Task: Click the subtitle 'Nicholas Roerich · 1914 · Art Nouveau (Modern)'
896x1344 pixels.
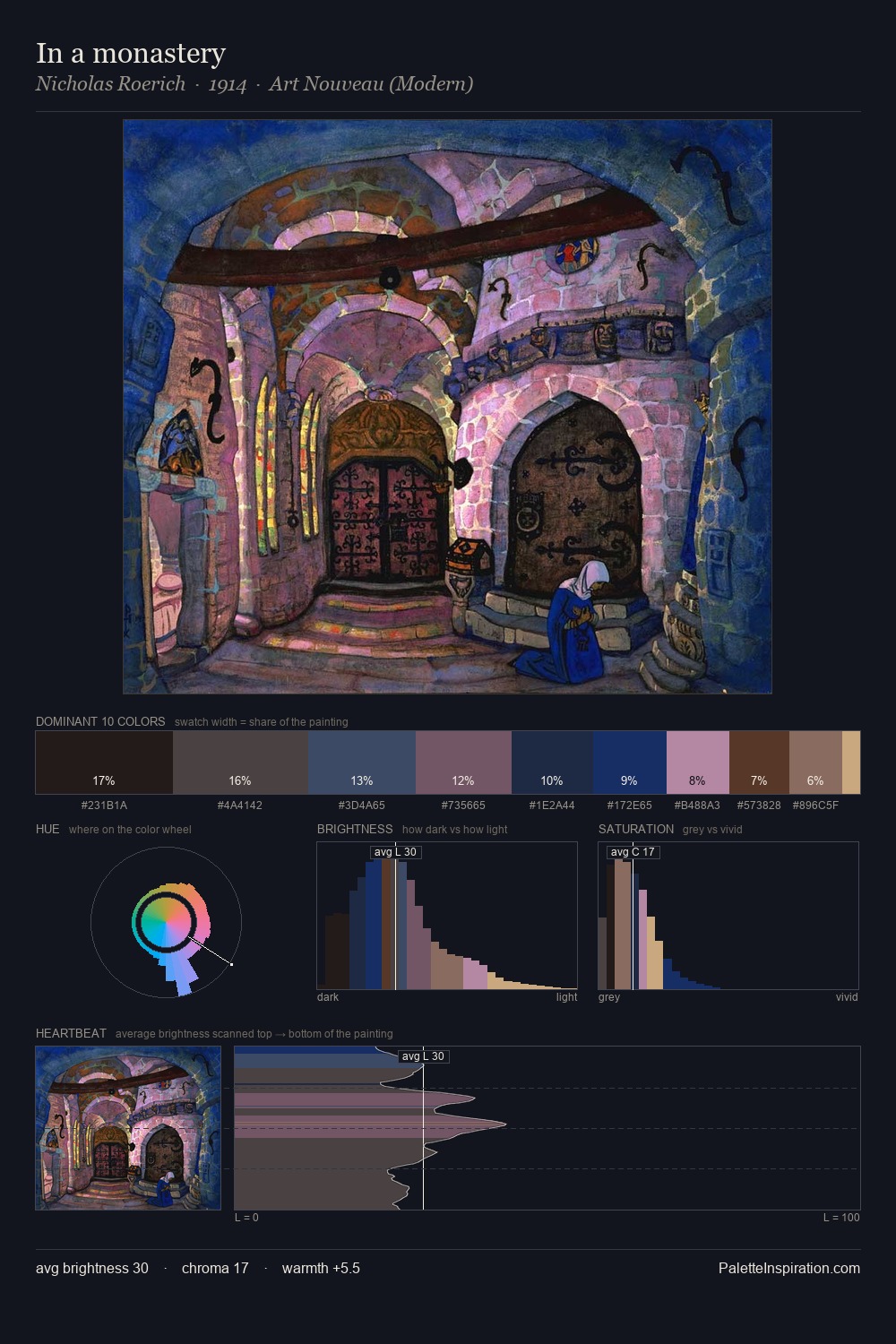Action: (254, 84)
